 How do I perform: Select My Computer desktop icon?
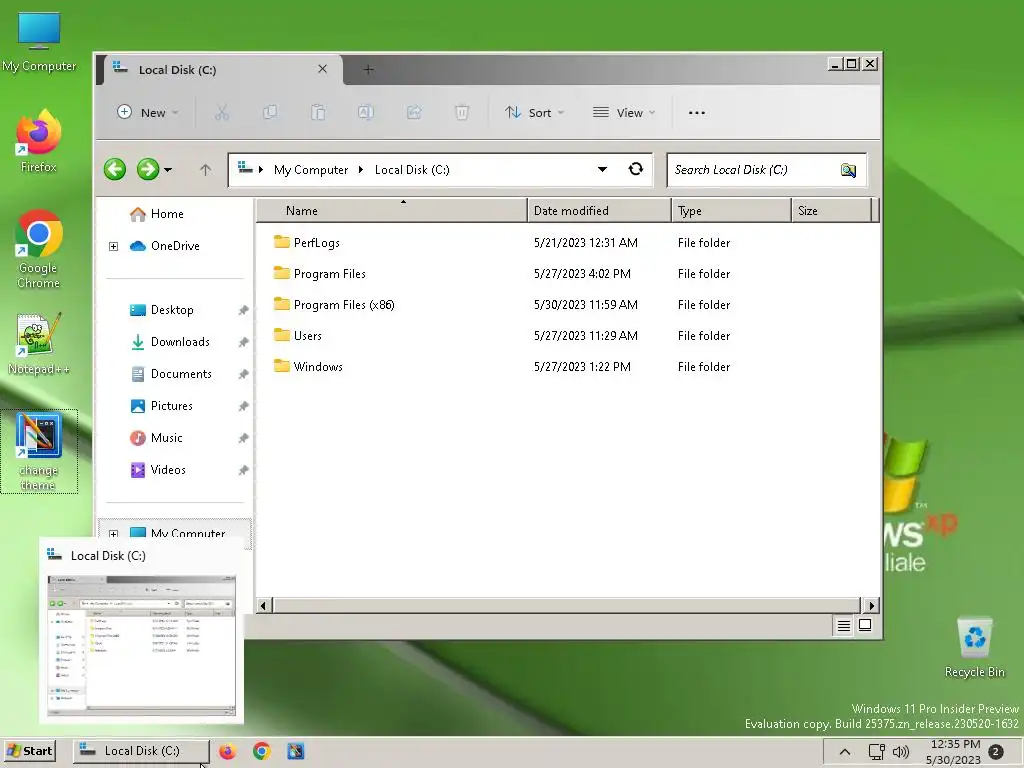click(39, 42)
